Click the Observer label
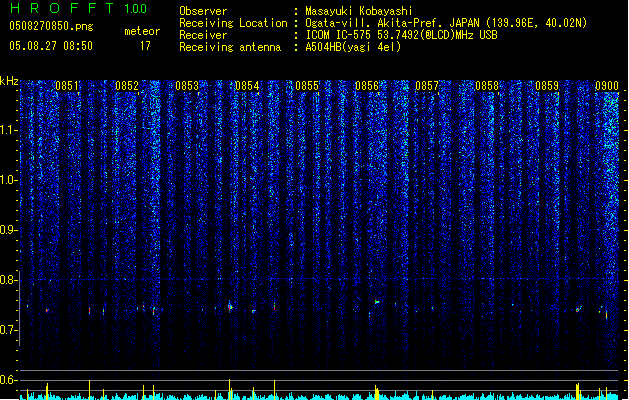The width and height of the screenshot is (629, 400). [203, 11]
